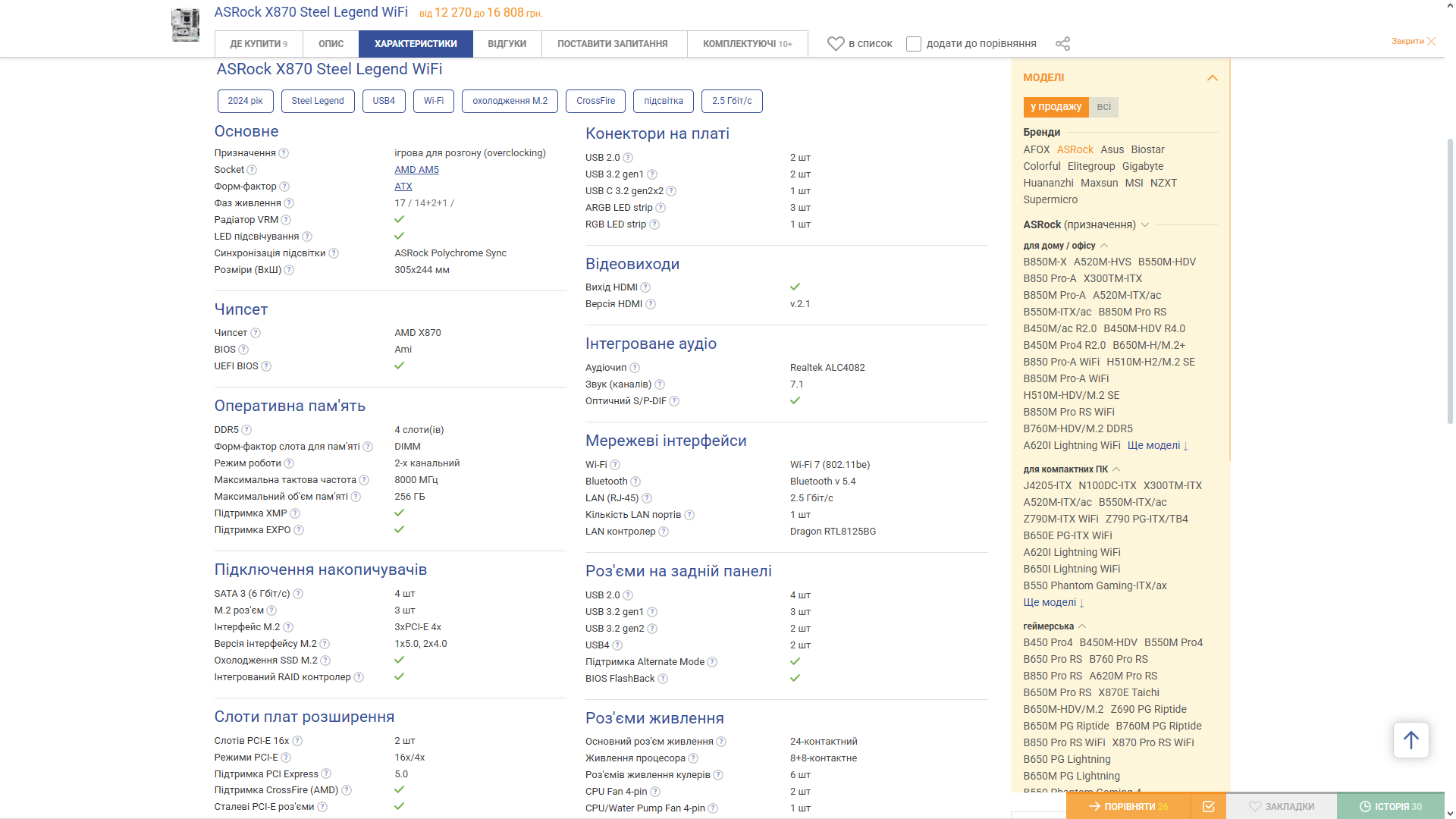Click the help icon next to Bluetooth
Screen dimensions: 1456x819
pyautogui.click(x=635, y=482)
